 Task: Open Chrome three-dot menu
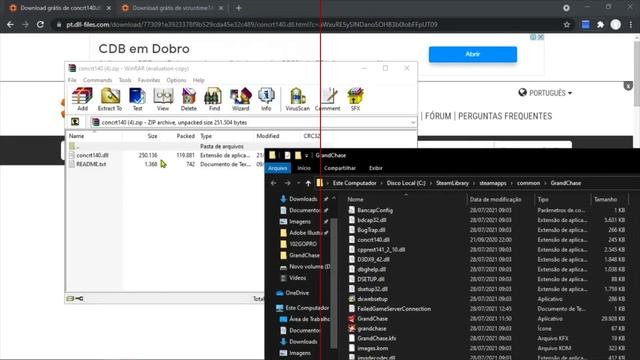(x=631, y=24)
